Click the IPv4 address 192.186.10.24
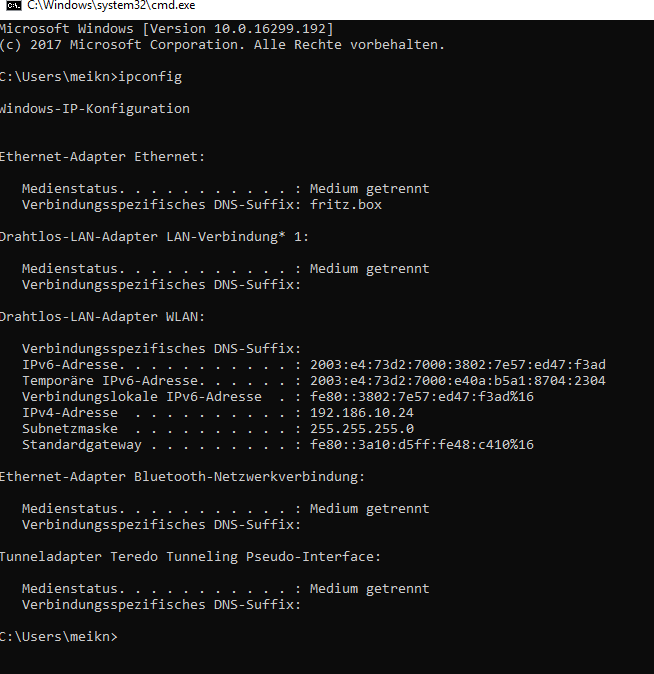654x674 pixels. coord(362,413)
